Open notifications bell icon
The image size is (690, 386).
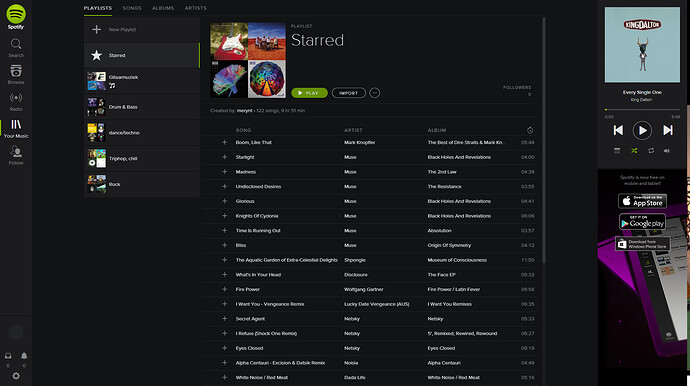24,356
